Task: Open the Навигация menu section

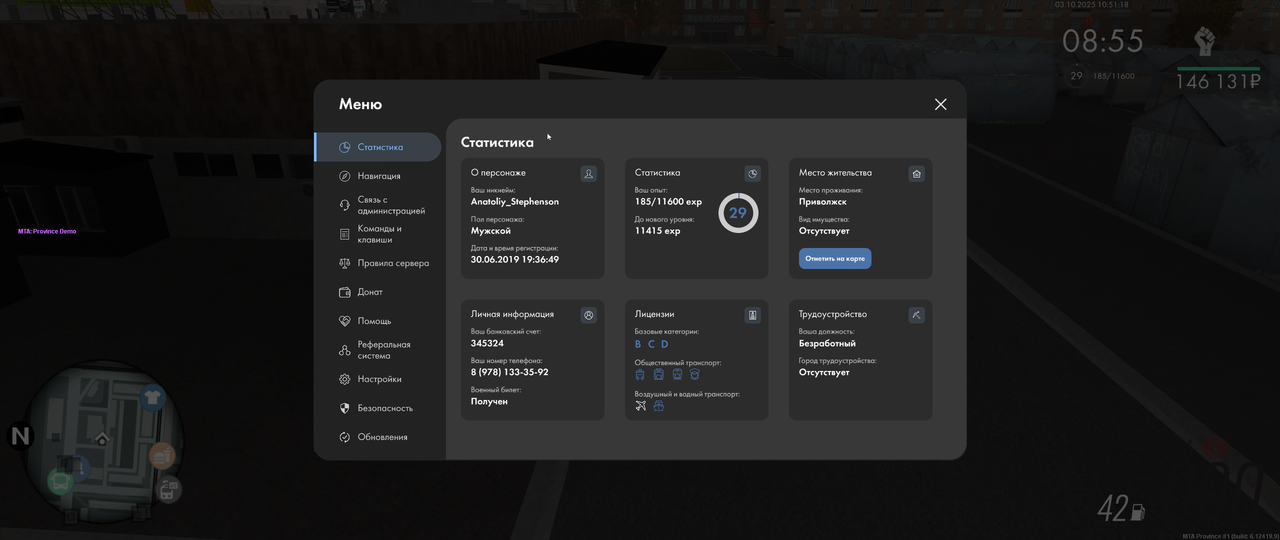Action: tap(378, 176)
